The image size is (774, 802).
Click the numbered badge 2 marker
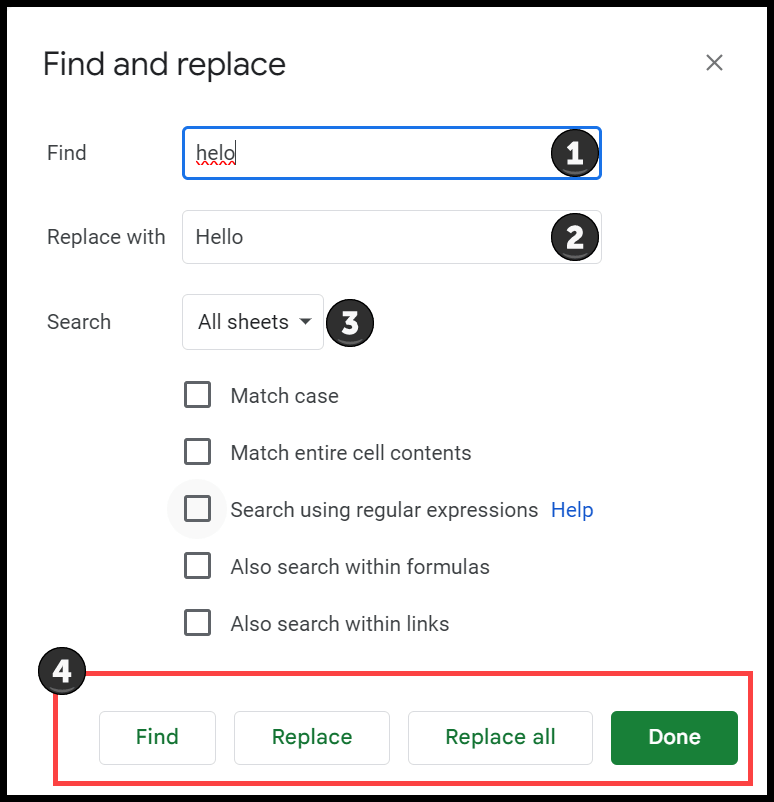[x=575, y=237]
